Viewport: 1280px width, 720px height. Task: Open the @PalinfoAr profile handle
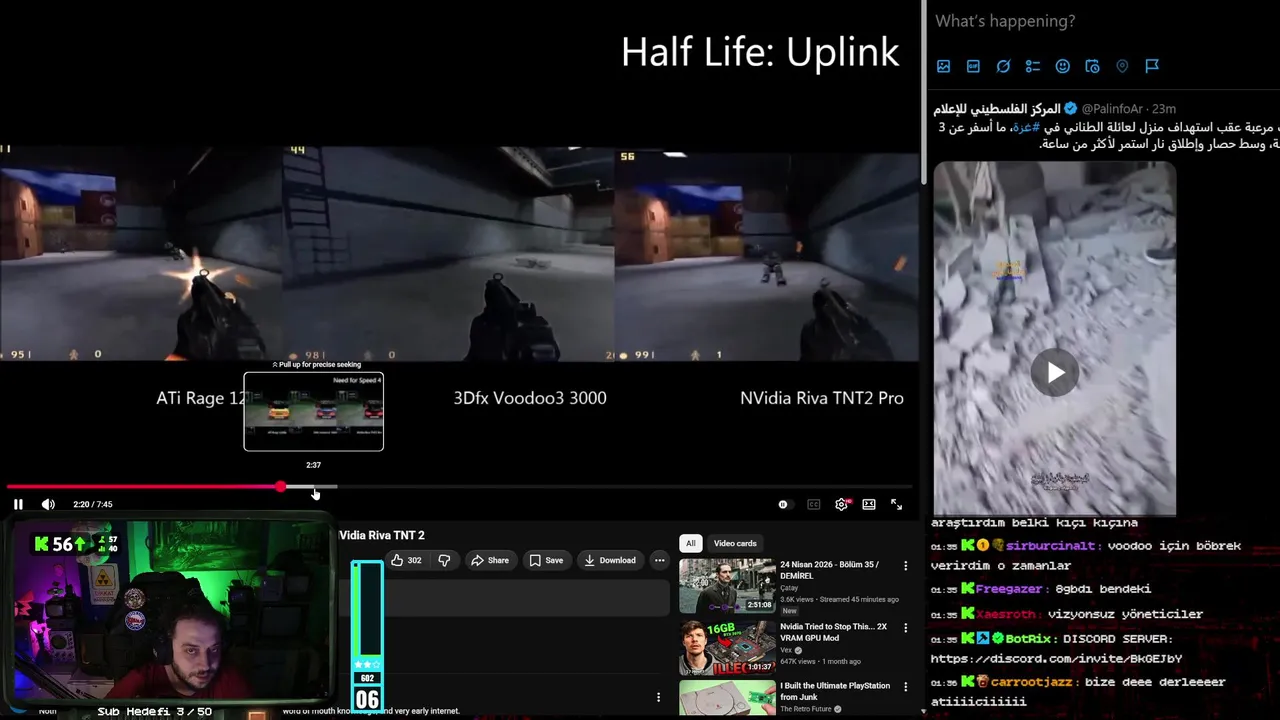(x=1112, y=109)
